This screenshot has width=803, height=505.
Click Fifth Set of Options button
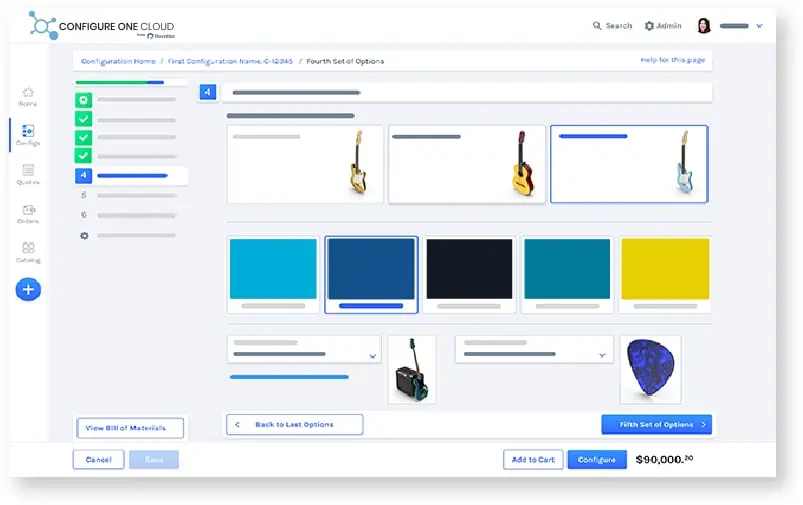click(x=657, y=425)
